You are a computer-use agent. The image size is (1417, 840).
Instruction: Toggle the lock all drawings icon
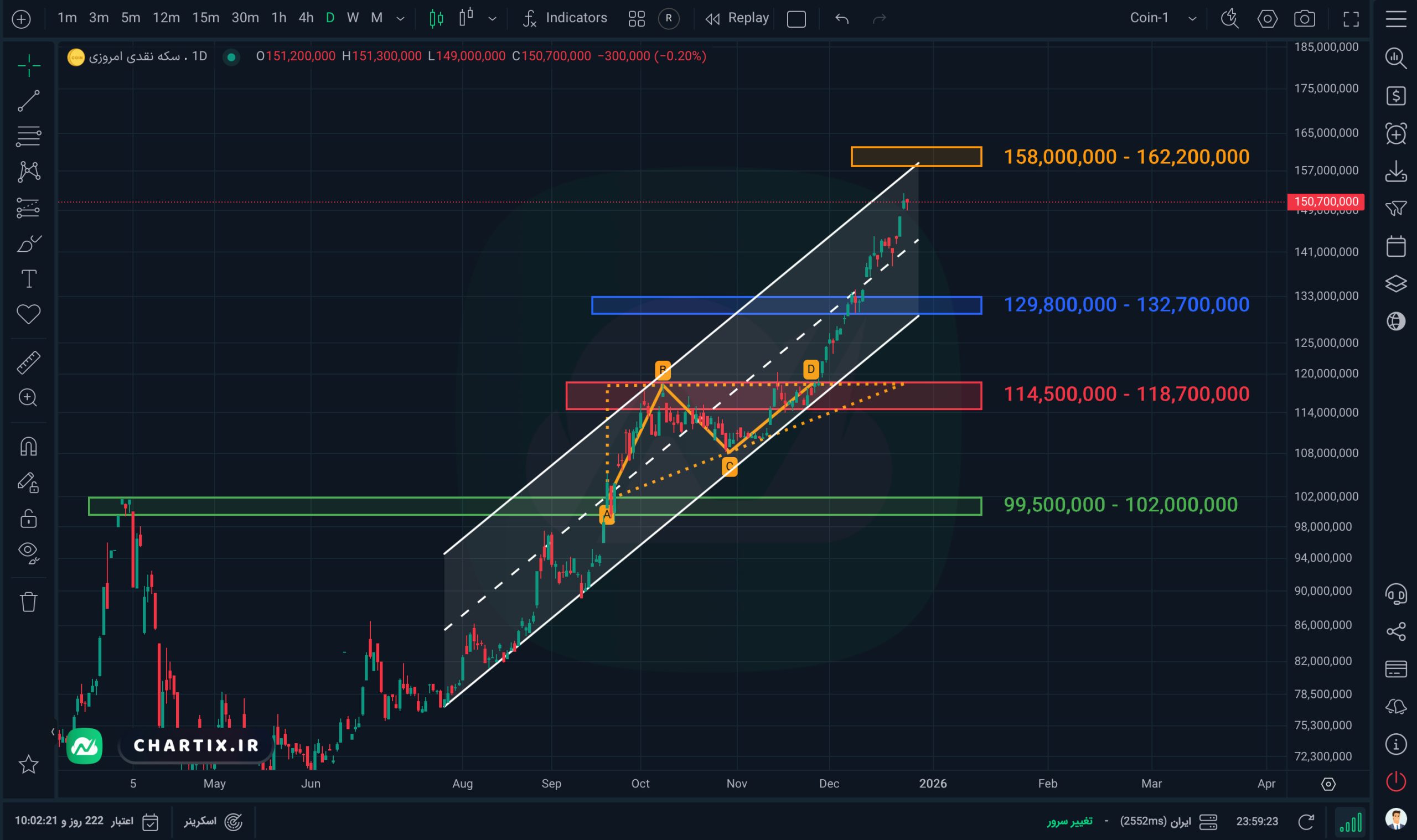click(28, 518)
